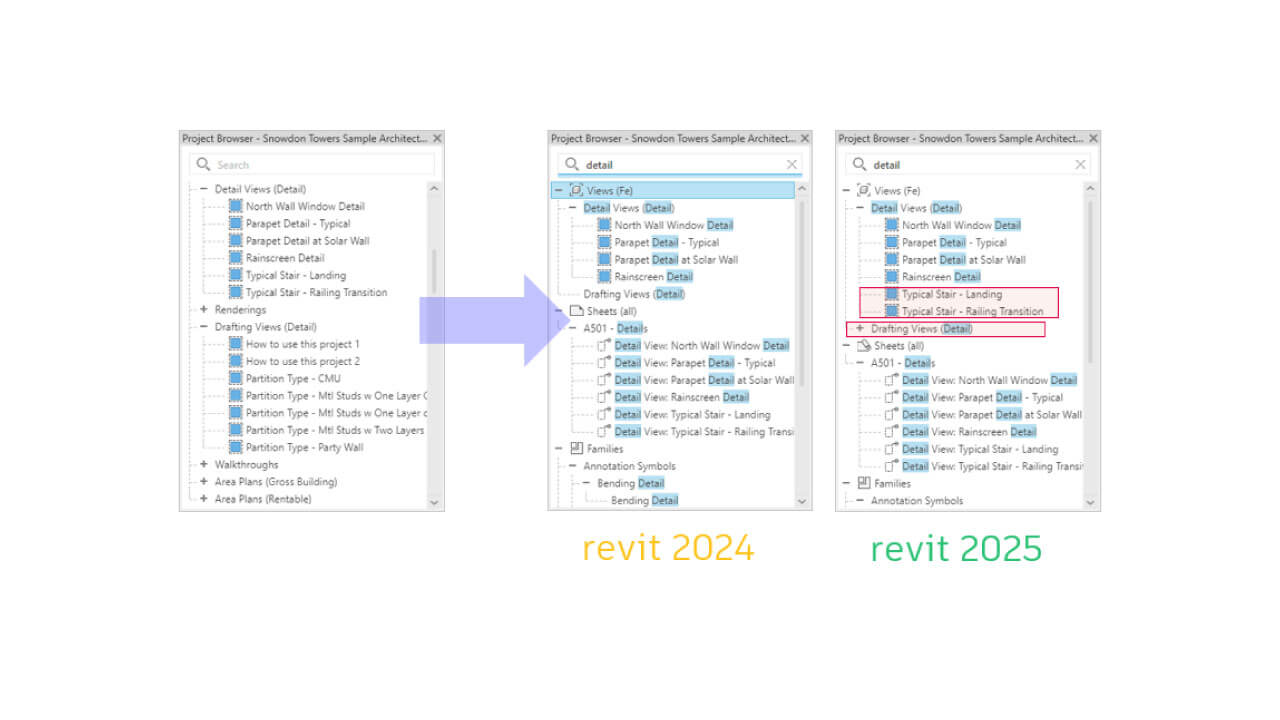Click scroll-down arrow in Revit 2025 panel

tap(1090, 502)
